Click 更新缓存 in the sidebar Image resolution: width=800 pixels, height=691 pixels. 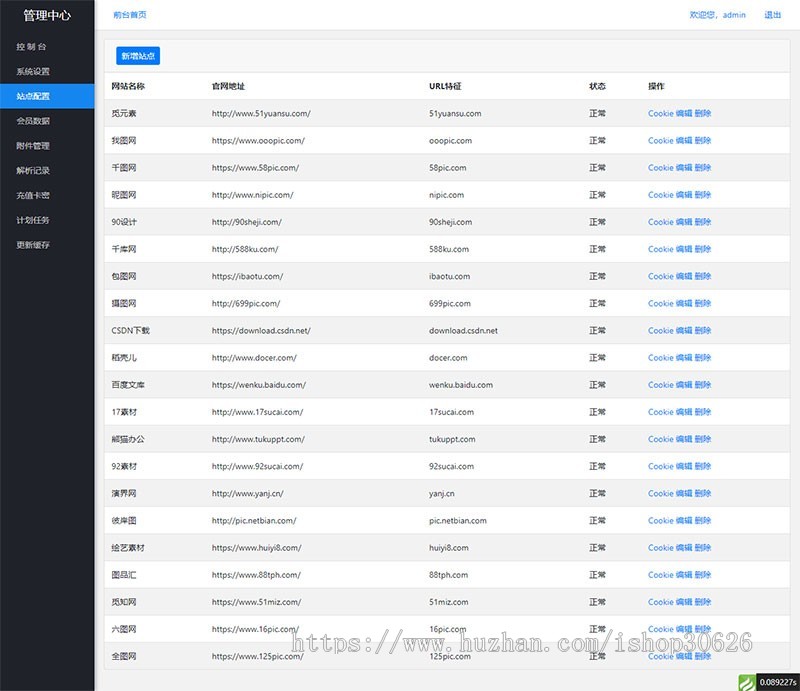point(33,245)
